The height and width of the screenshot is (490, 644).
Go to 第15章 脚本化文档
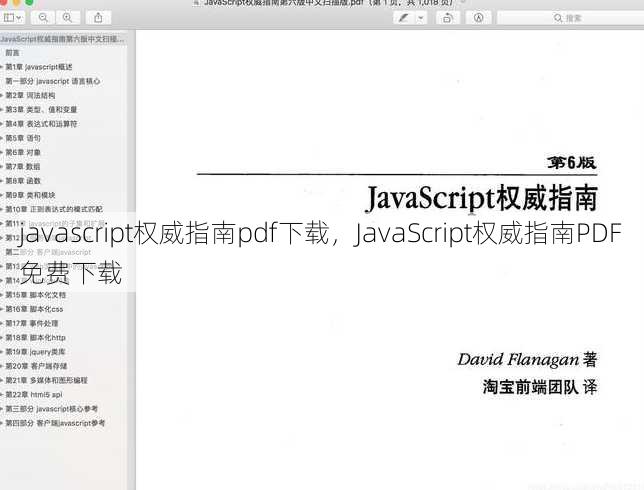tap(36, 295)
